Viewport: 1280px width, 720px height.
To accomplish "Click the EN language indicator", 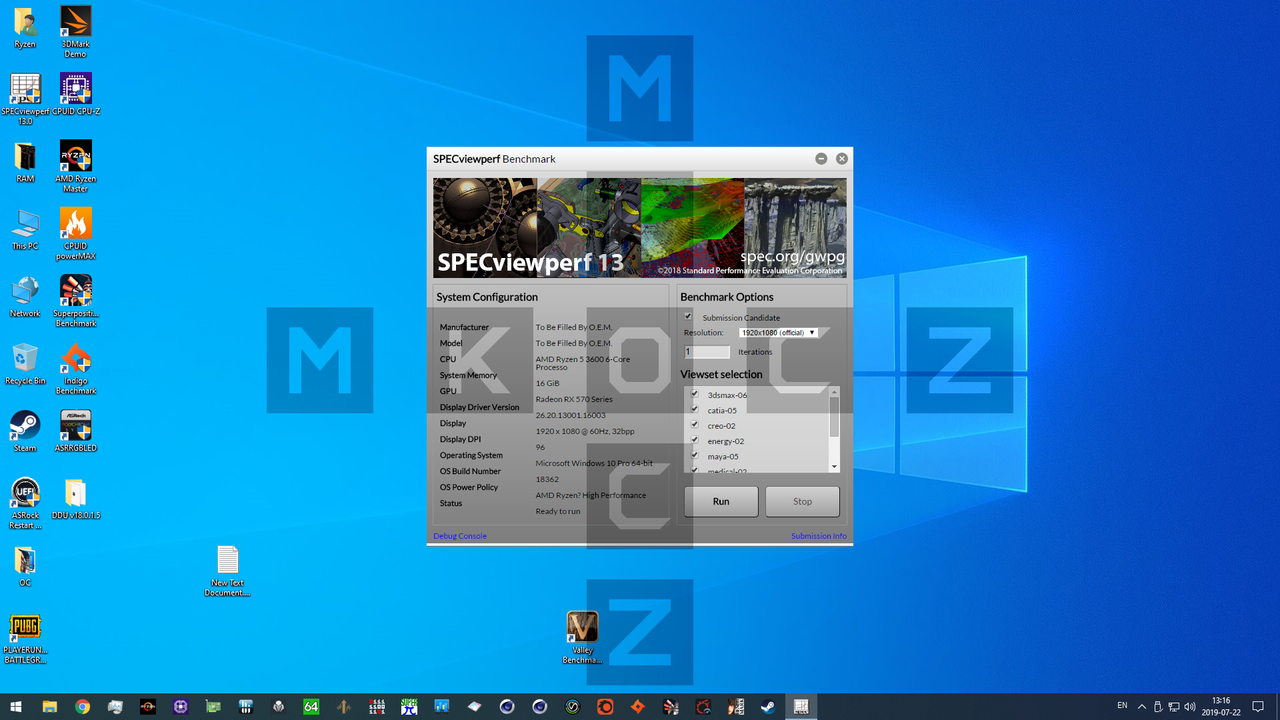I will (1122, 706).
